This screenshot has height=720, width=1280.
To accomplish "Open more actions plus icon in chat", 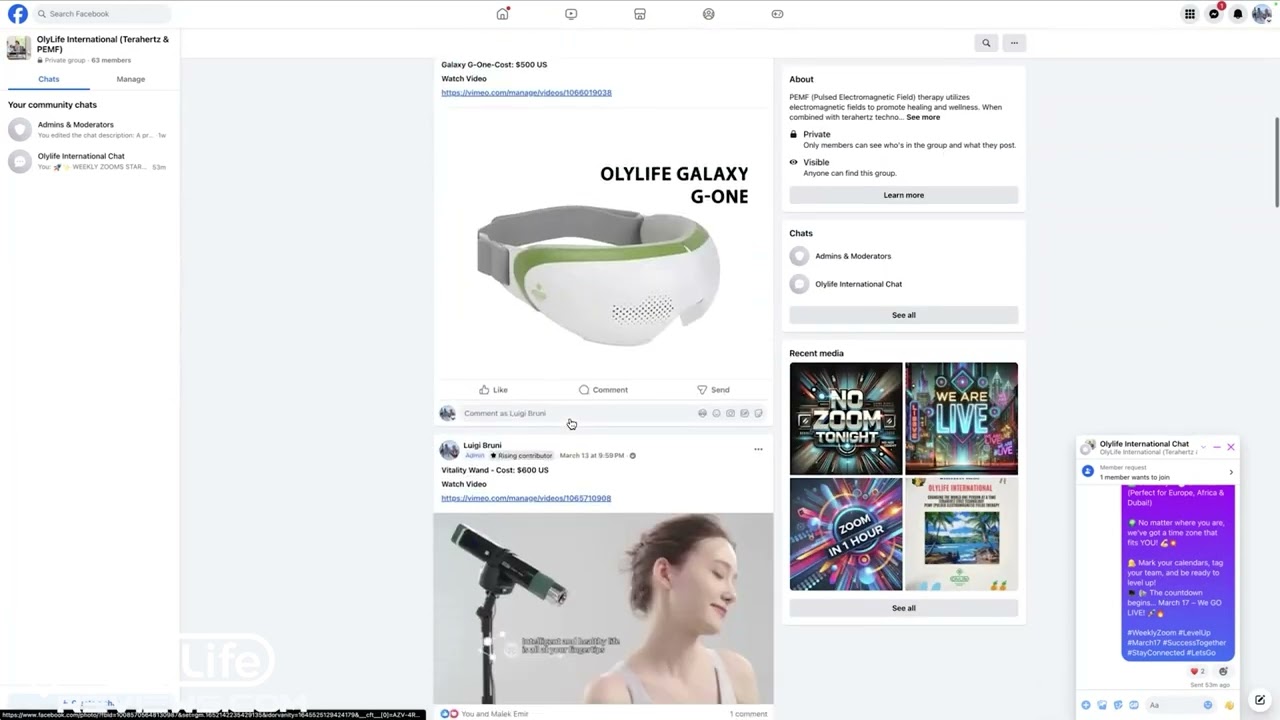I will [x=1086, y=705].
